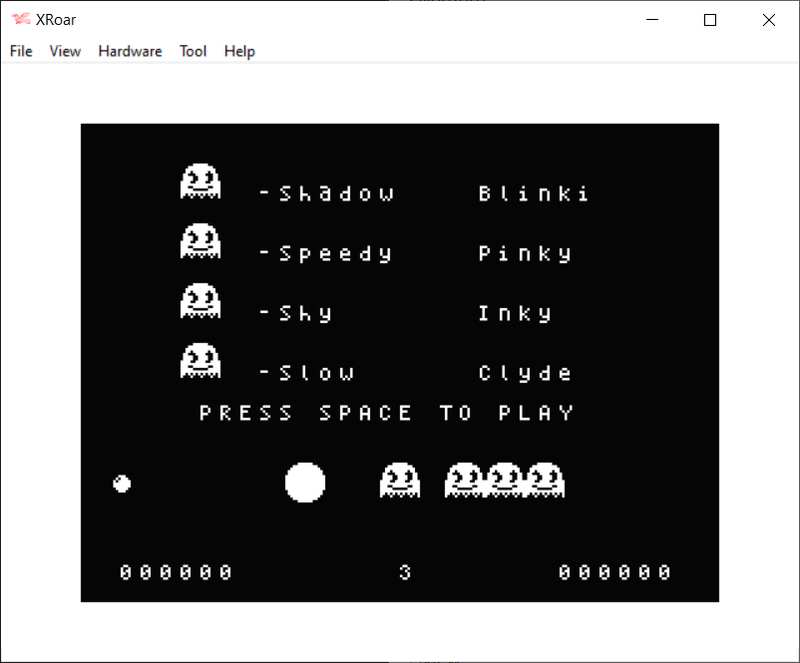Click the group of three ghosts
The width and height of the screenshot is (800, 663).
click(x=506, y=479)
